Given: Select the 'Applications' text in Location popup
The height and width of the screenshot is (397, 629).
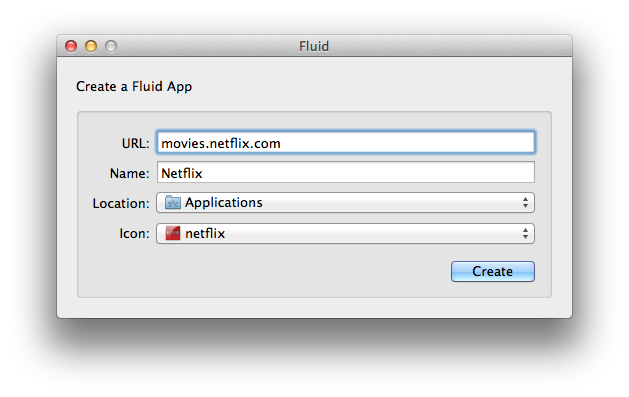Looking at the screenshot, I should [224, 203].
